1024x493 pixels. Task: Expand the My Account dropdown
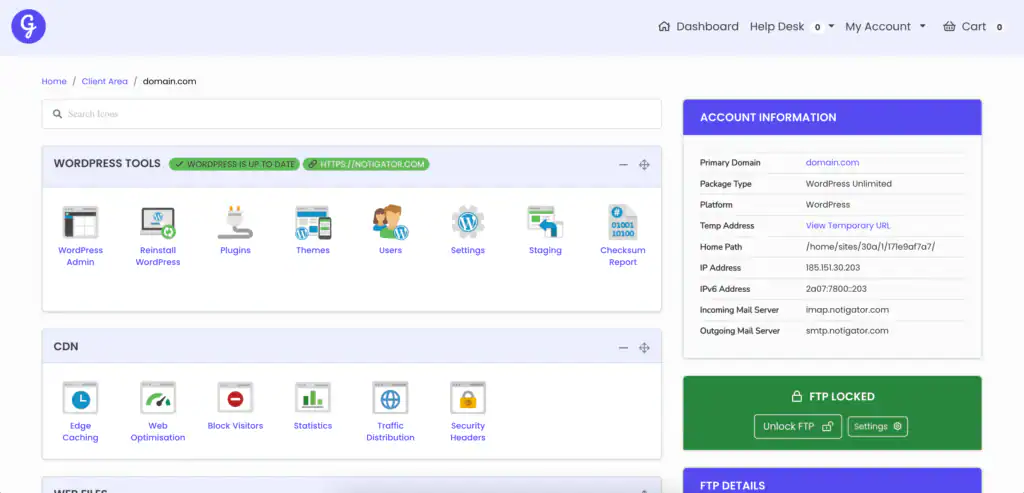point(885,27)
